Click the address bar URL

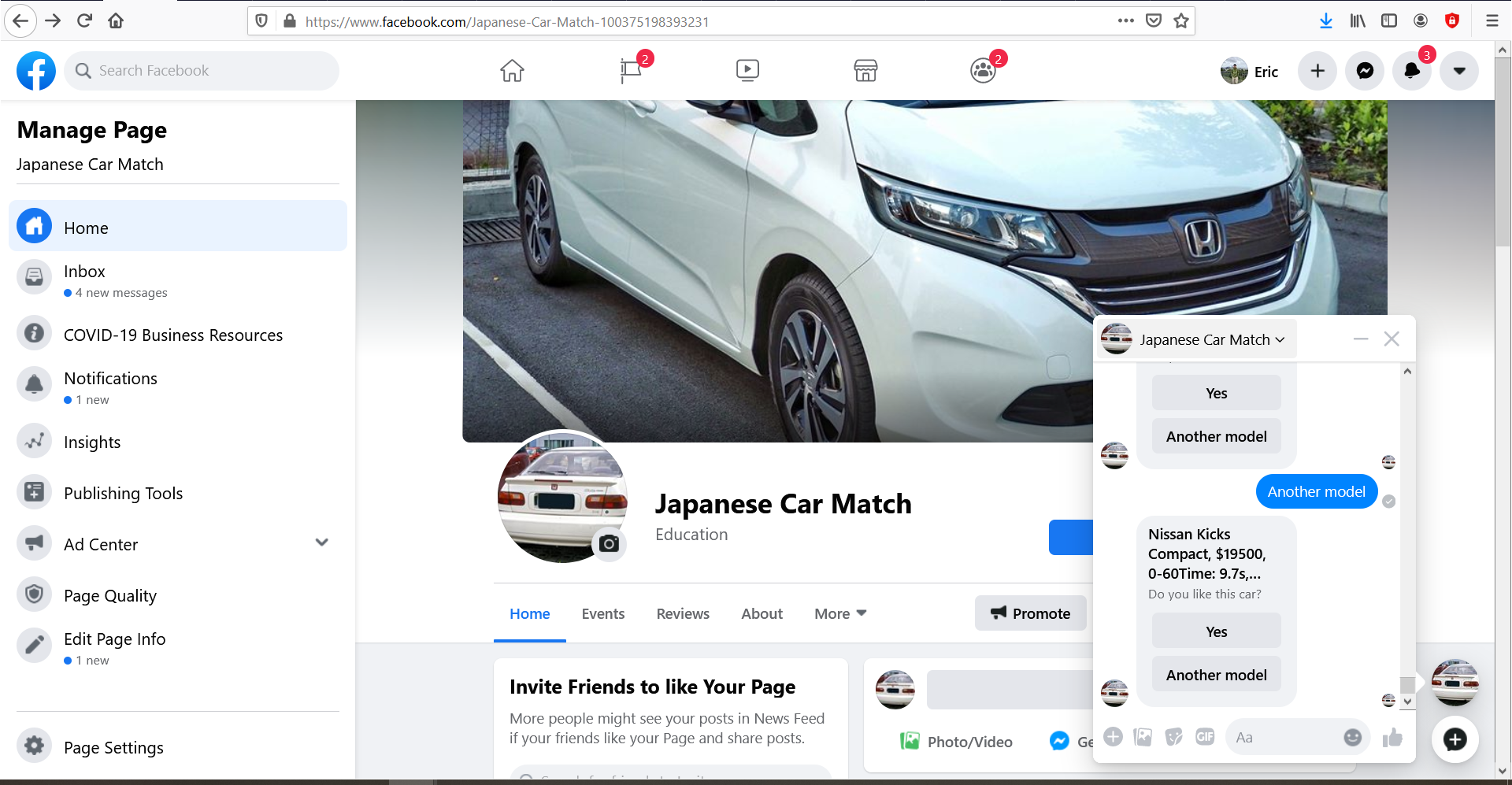point(507,22)
